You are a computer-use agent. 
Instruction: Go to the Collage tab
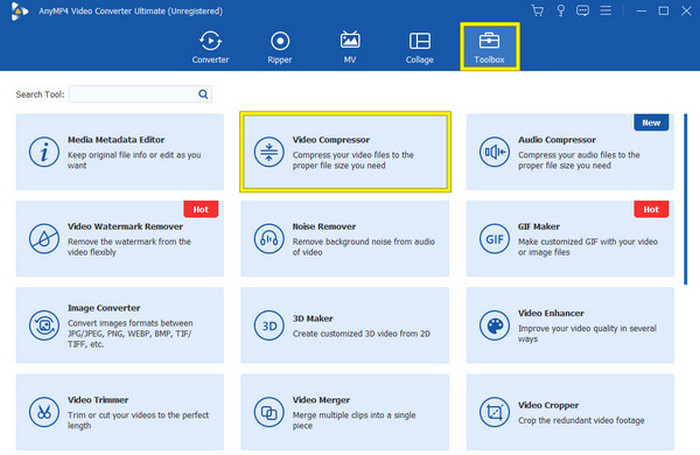420,47
